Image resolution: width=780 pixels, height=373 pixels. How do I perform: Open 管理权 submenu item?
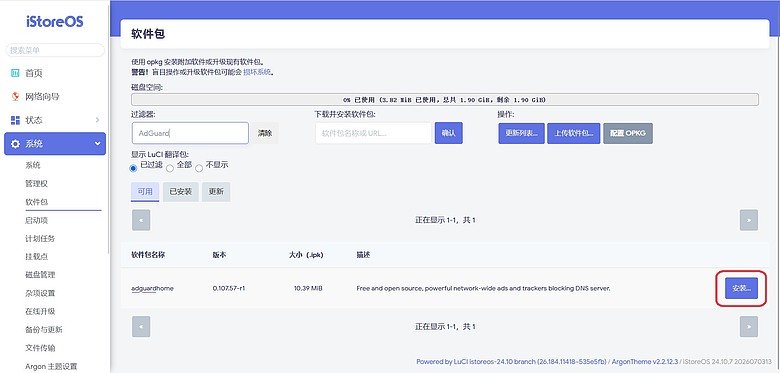pos(36,184)
